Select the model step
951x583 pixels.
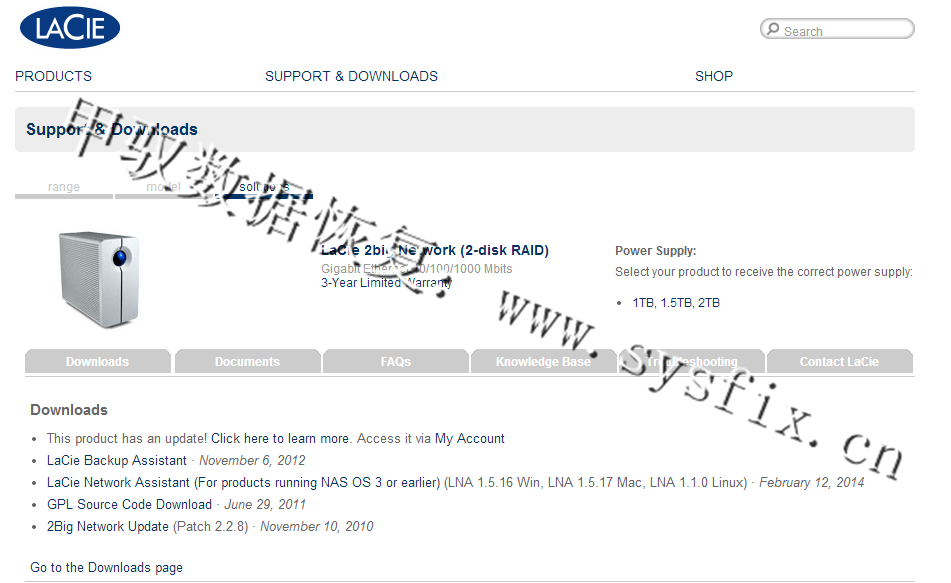point(163,187)
